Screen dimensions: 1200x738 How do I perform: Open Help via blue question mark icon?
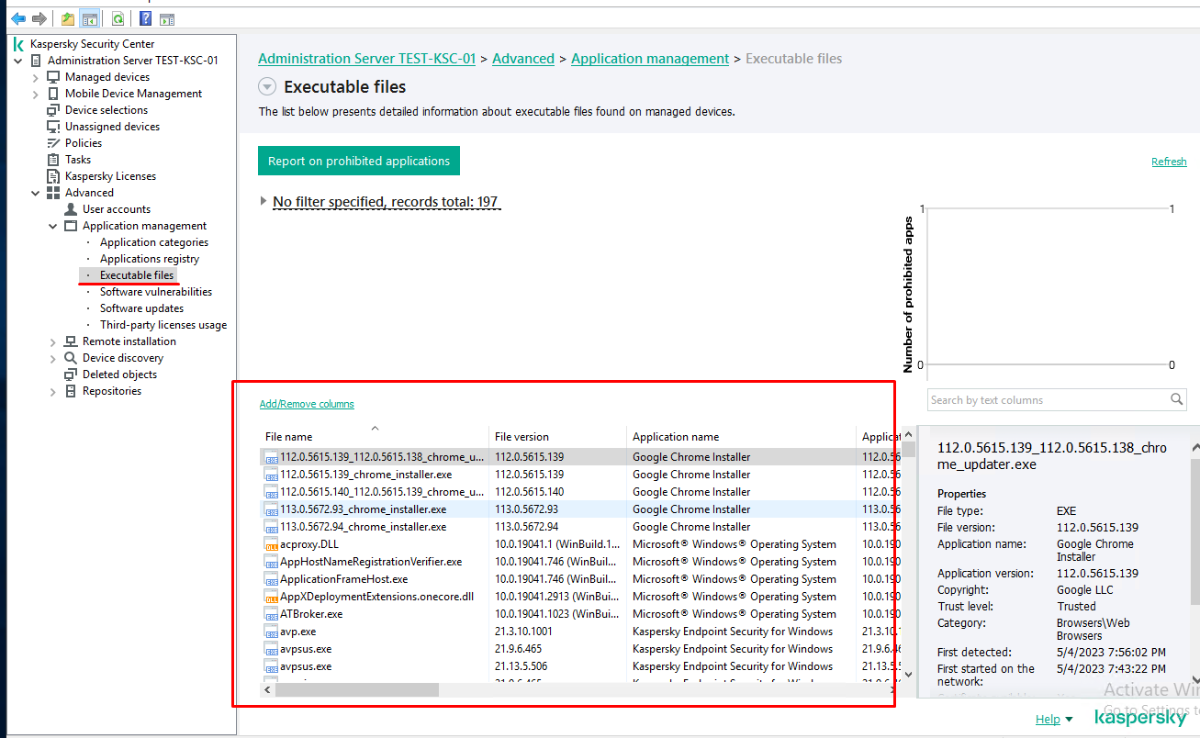(x=146, y=18)
